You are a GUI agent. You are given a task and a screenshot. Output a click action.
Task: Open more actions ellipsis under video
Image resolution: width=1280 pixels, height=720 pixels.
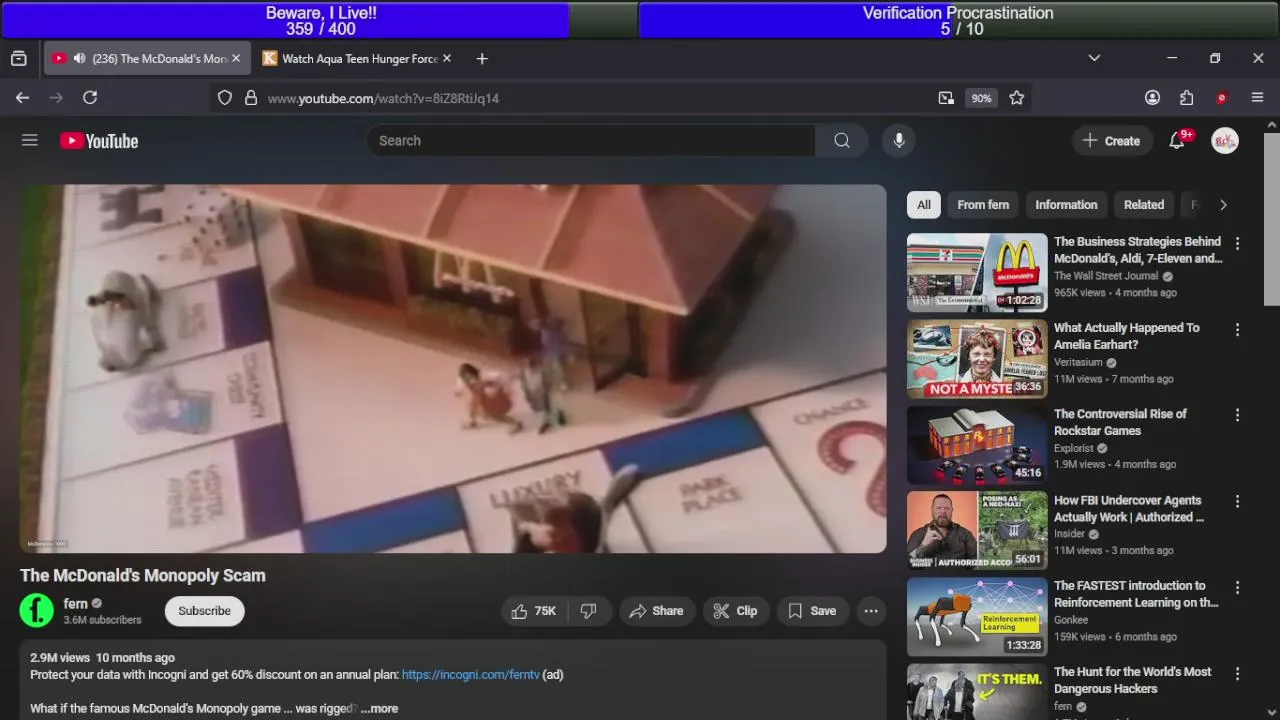pos(871,611)
